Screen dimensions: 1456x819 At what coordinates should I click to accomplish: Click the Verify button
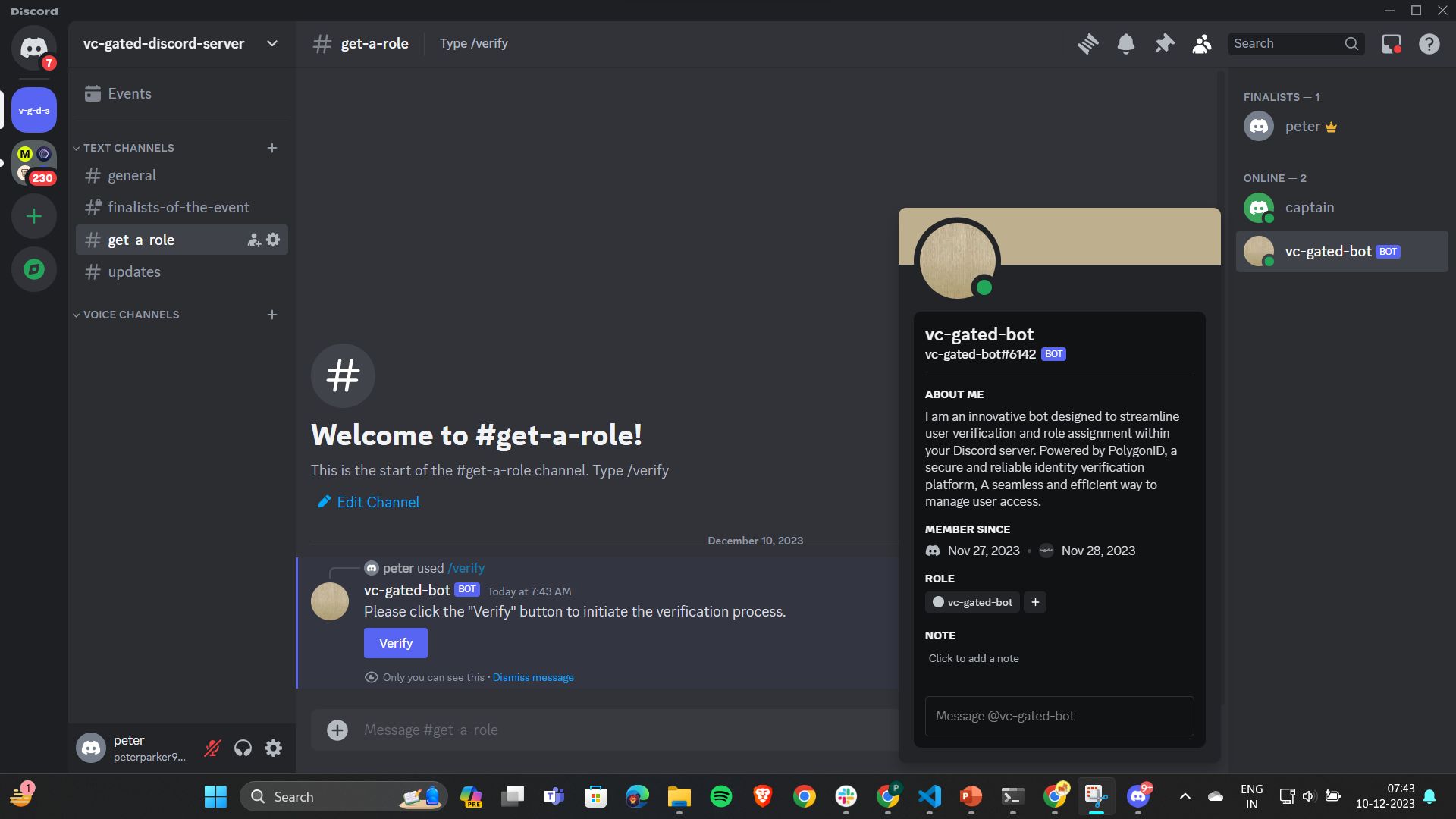click(x=396, y=643)
